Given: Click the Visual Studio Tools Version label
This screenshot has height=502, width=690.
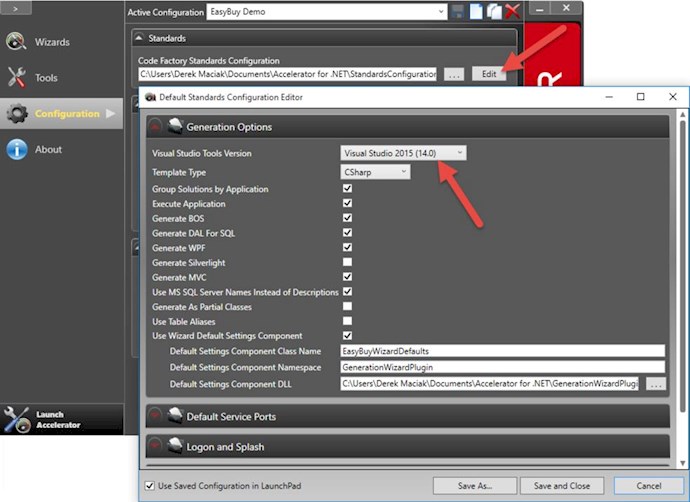Looking at the screenshot, I should coord(202,153).
